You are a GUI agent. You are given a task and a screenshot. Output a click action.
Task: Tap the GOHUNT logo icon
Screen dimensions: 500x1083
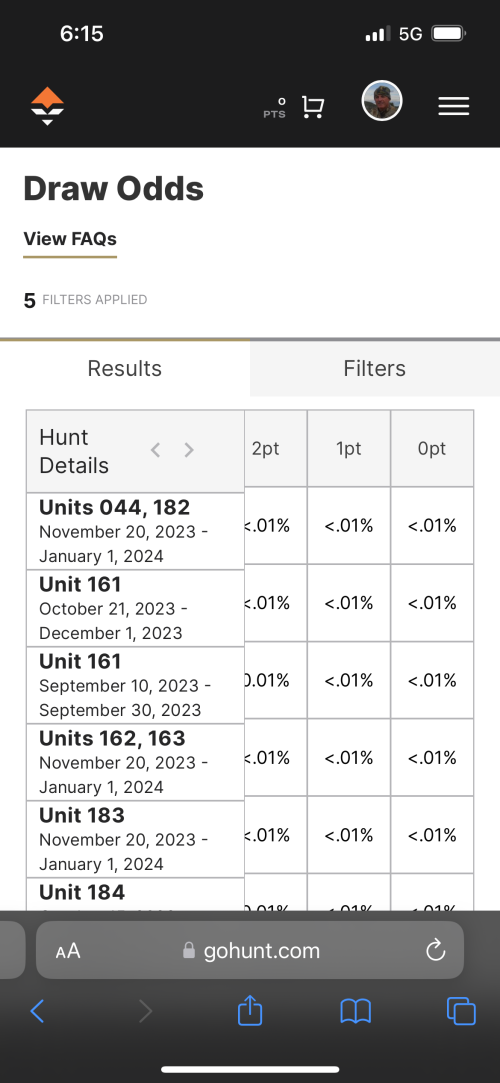(48, 106)
